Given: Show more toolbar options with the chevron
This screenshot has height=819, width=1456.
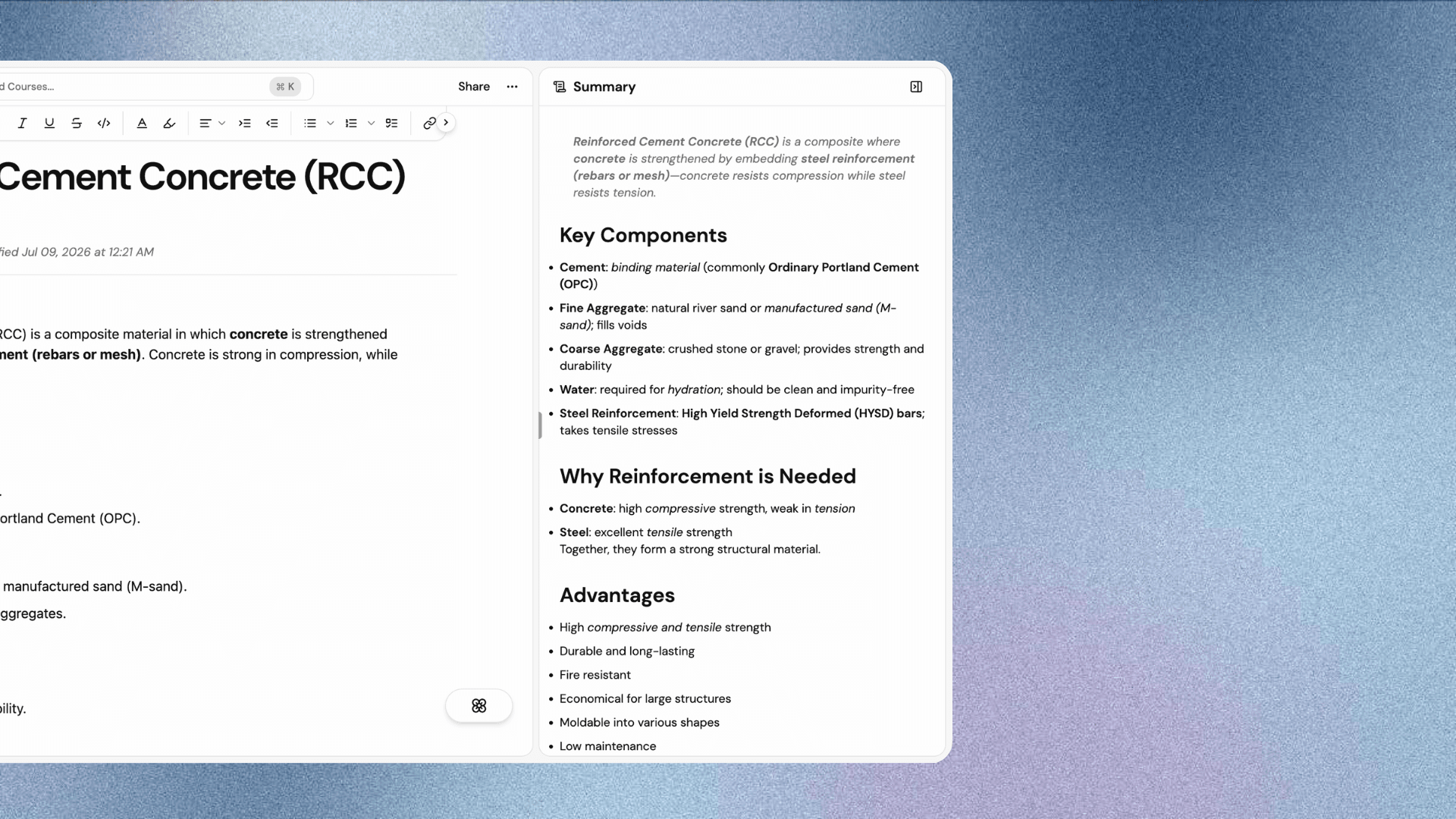Looking at the screenshot, I should pyautogui.click(x=446, y=122).
